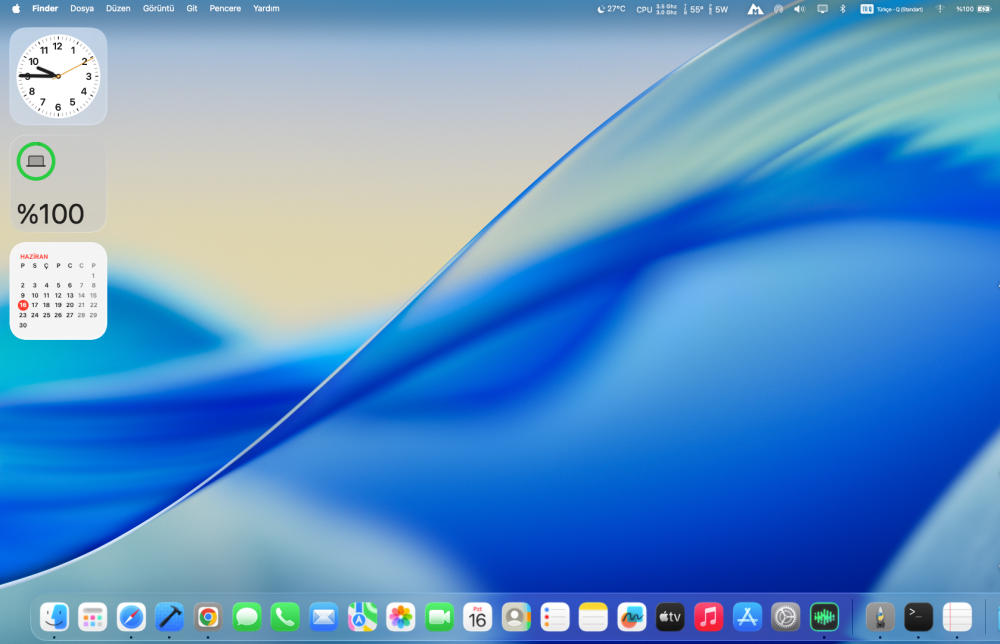
Task: Open the volume control in menu bar
Action: 799,9
